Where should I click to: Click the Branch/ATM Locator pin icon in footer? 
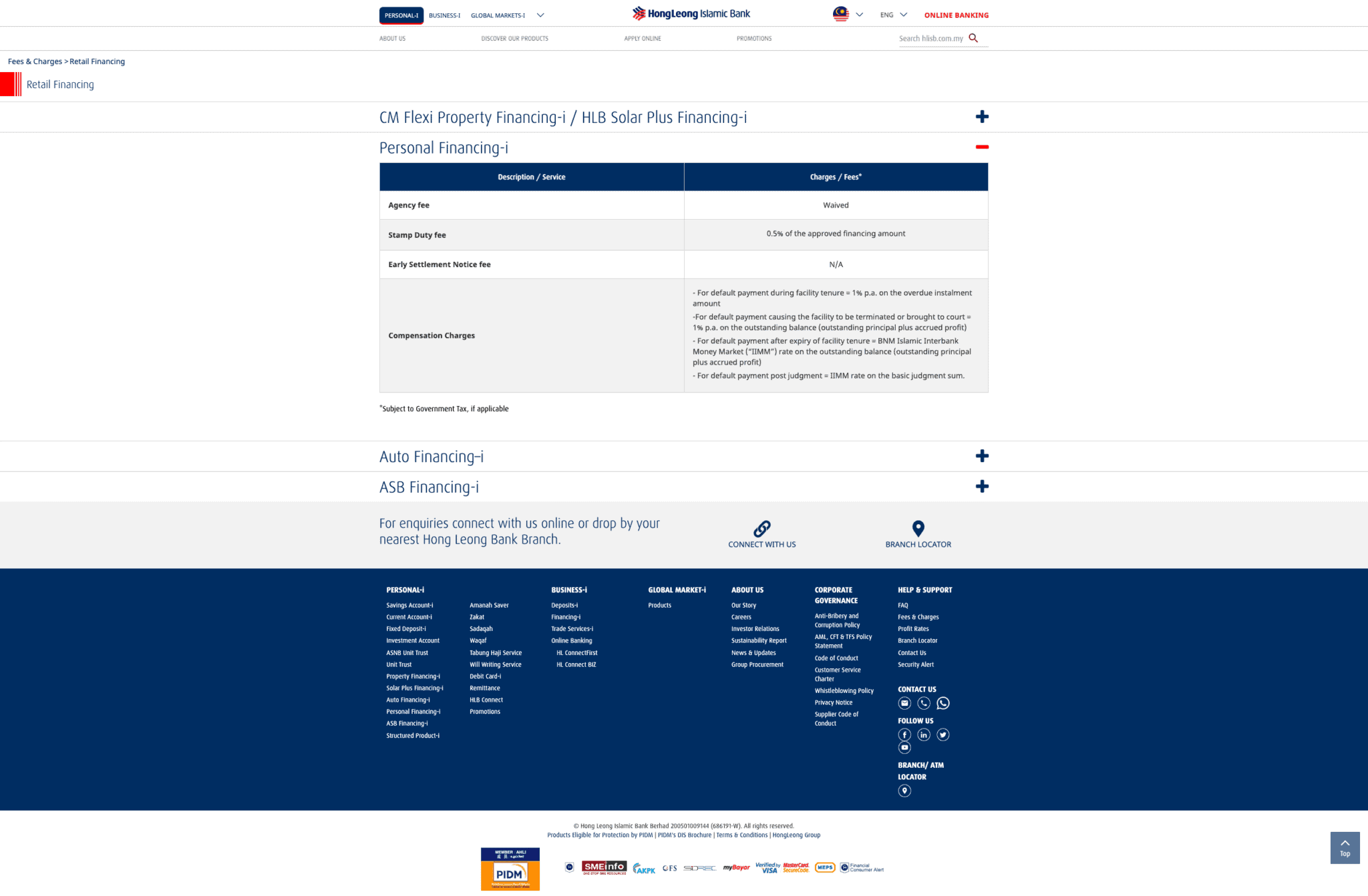click(x=904, y=791)
